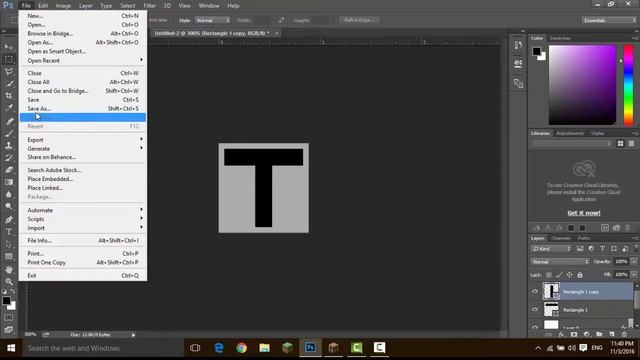Toggle lock all
This screenshot has height=360, width=640.
tap(580, 275)
